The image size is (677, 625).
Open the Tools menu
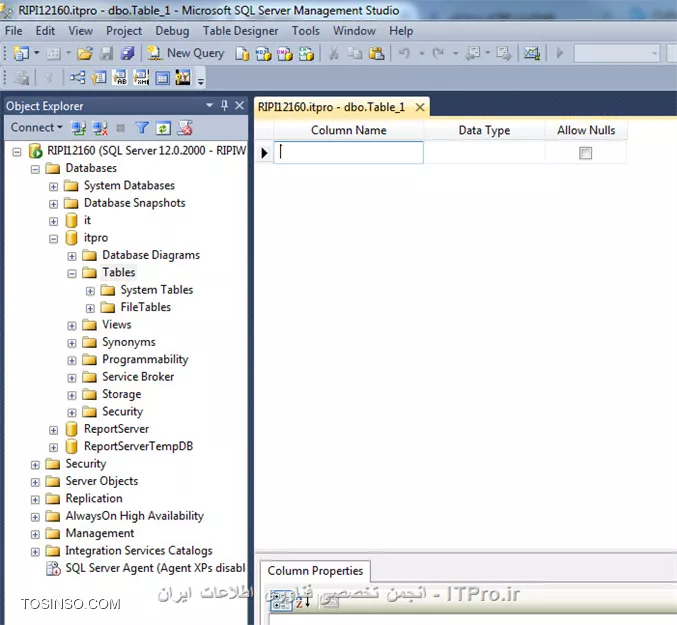(306, 31)
